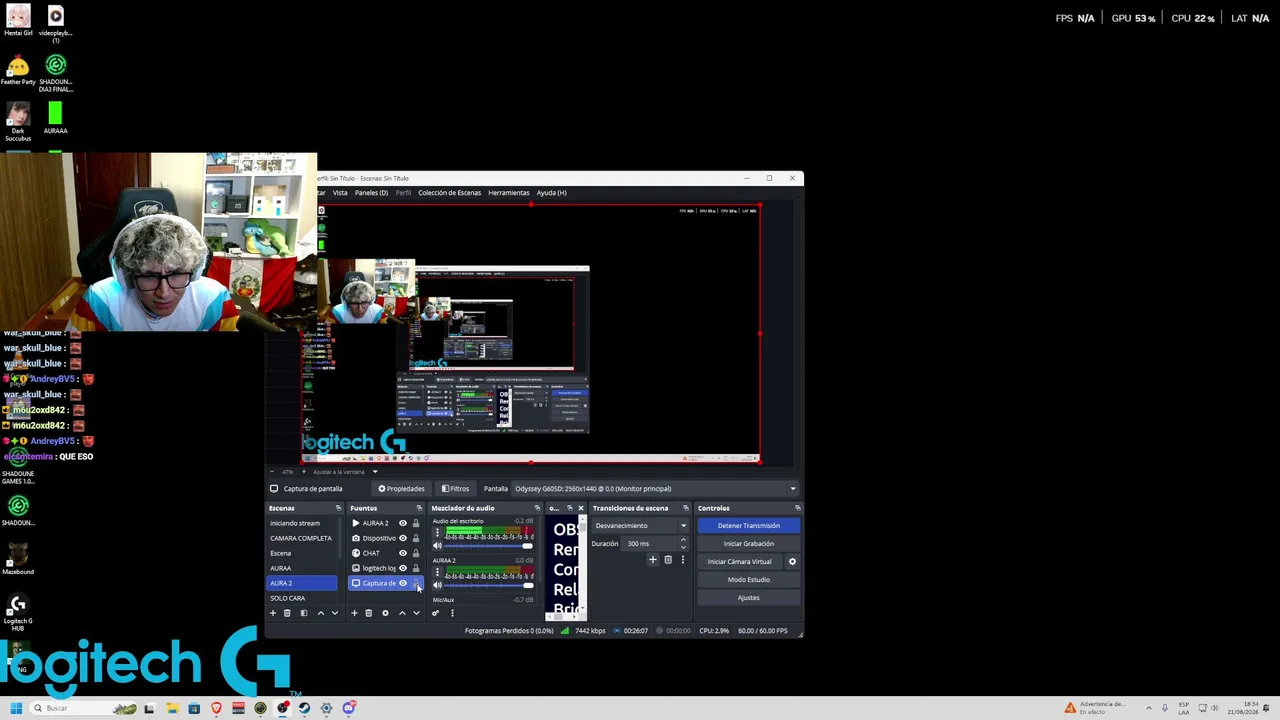The height and width of the screenshot is (720, 1280).
Task: Open the Pantalla monitor dropdown
Action: click(x=656, y=489)
